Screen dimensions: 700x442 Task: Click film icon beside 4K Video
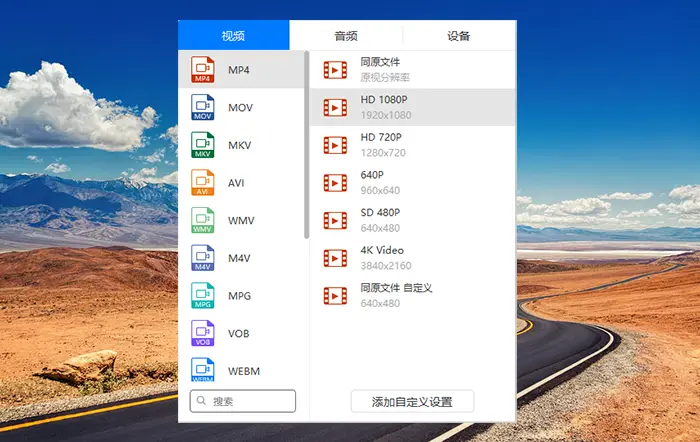335,258
